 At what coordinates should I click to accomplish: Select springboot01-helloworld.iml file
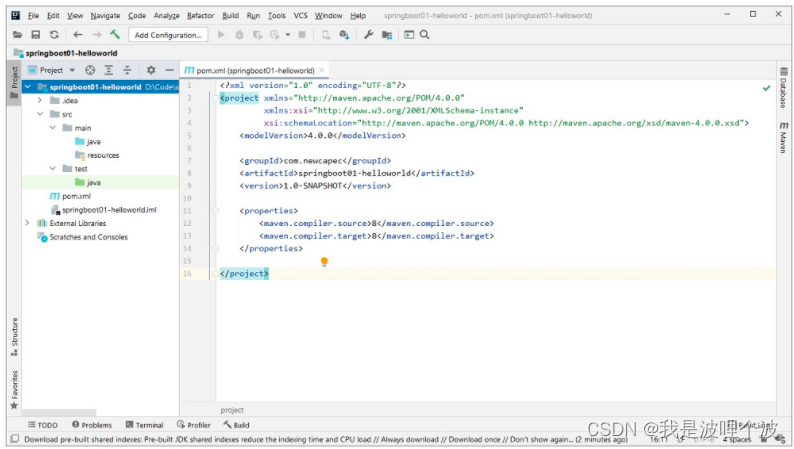coord(109,210)
